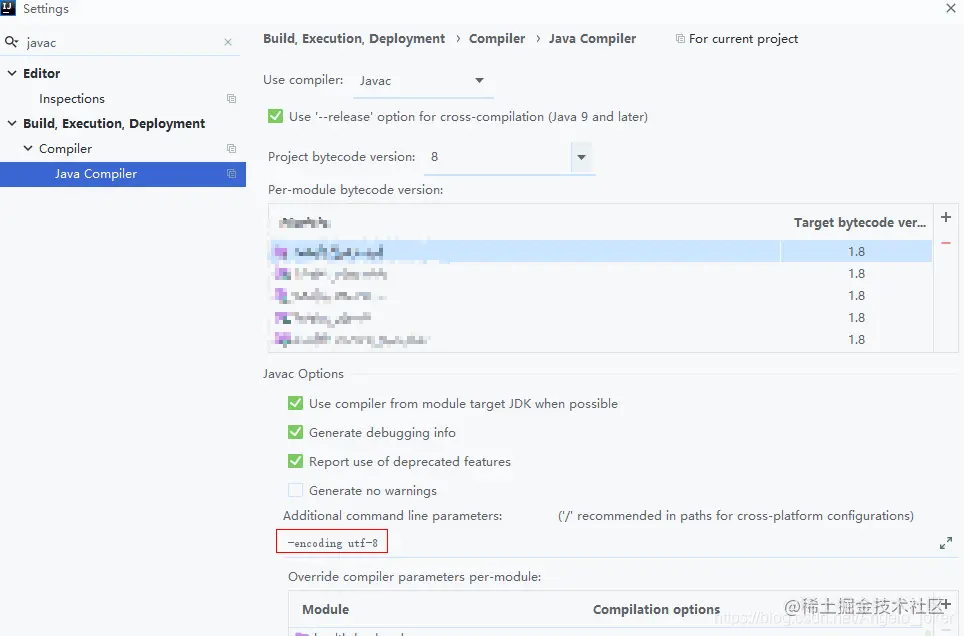The height and width of the screenshot is (636, 964).
Task: Disable Report use of deprecated features
Action: [x=296, y=461]
